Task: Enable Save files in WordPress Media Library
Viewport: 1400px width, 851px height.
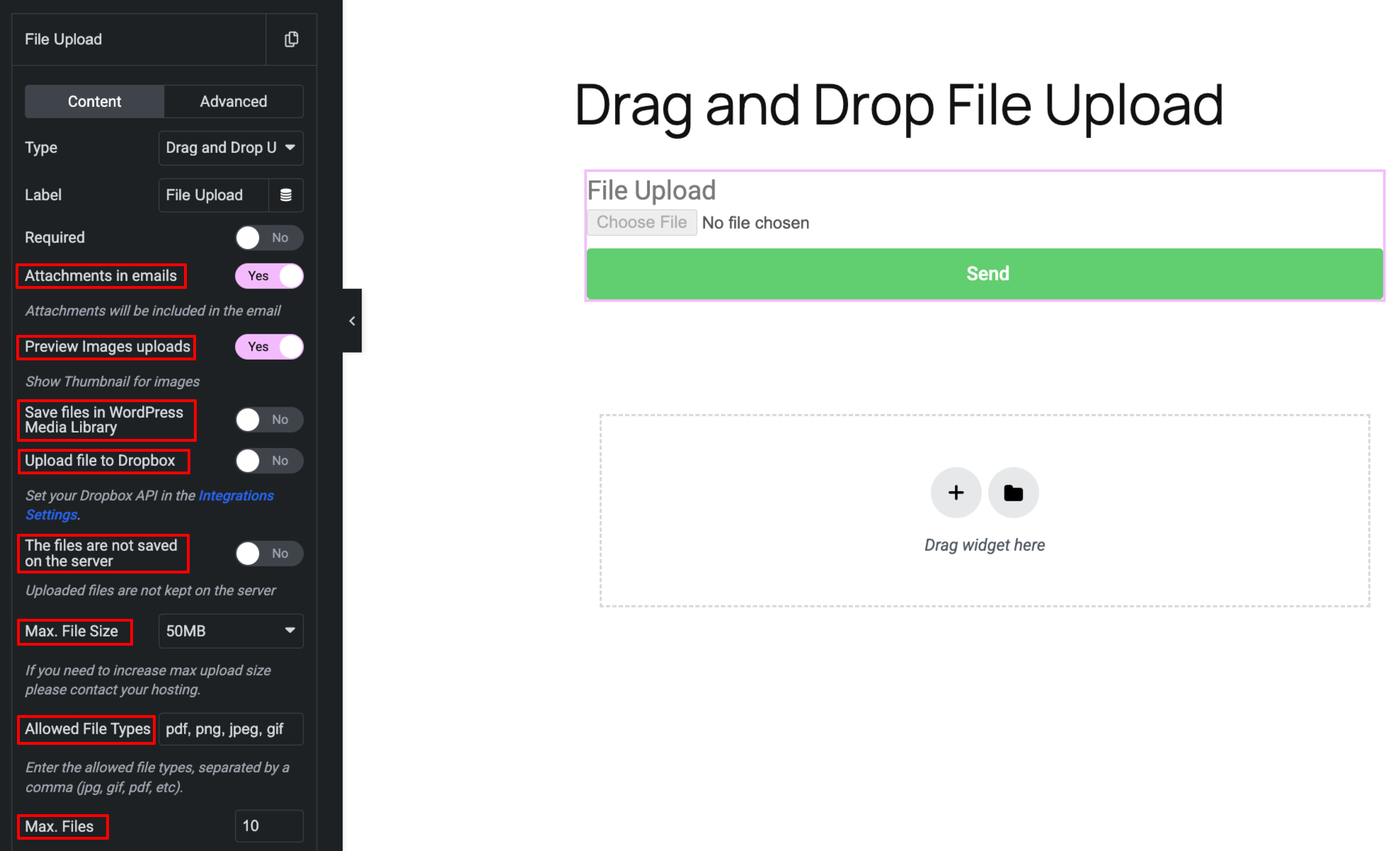Action: coord(269,419)
